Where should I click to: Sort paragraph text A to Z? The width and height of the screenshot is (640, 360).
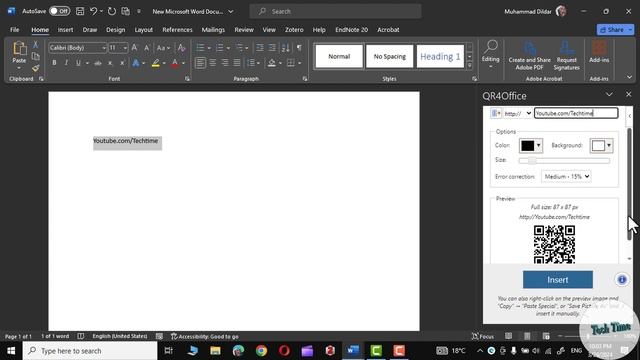(x=285, y=48)
